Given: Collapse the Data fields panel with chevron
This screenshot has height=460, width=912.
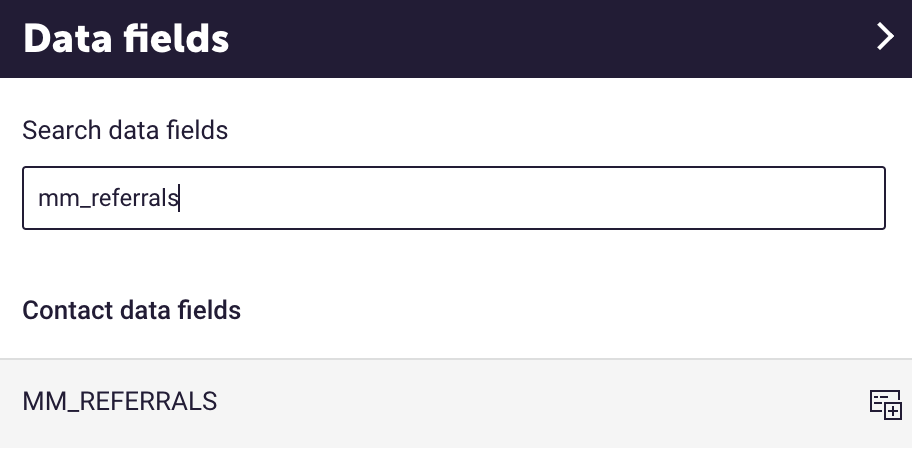Looking at the screenshot, I should (885, 37).
